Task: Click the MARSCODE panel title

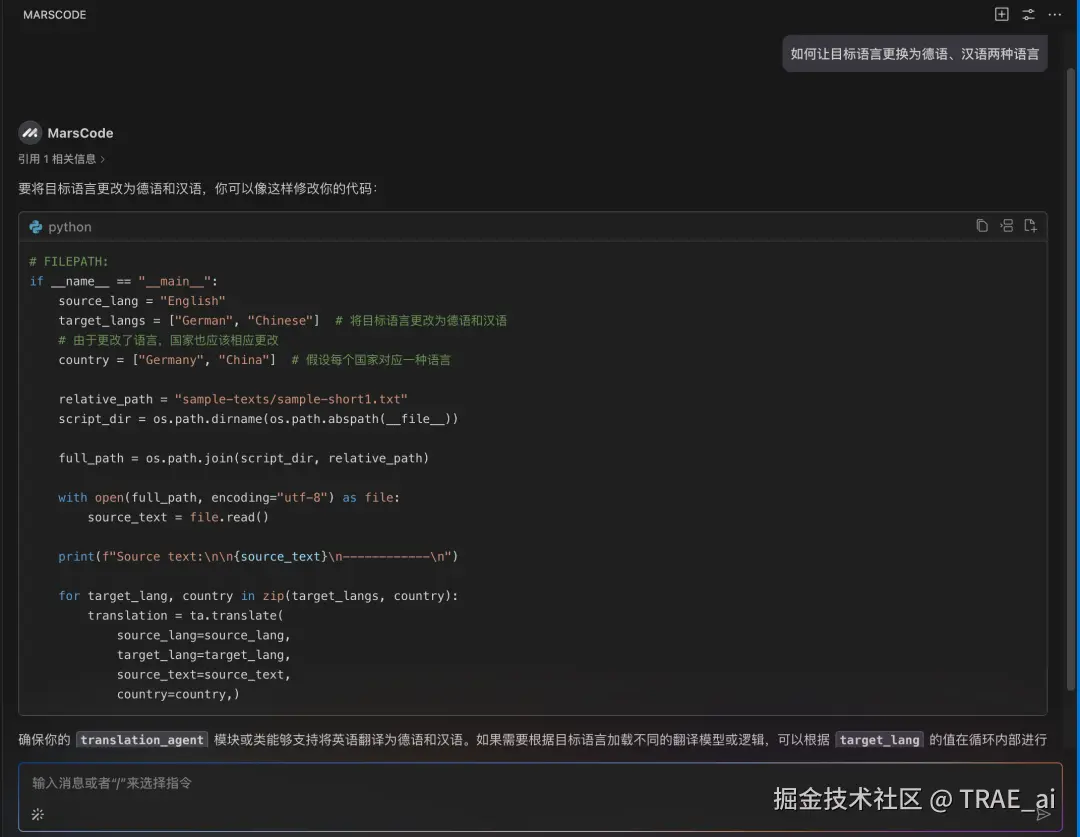Action: (55, 14)
